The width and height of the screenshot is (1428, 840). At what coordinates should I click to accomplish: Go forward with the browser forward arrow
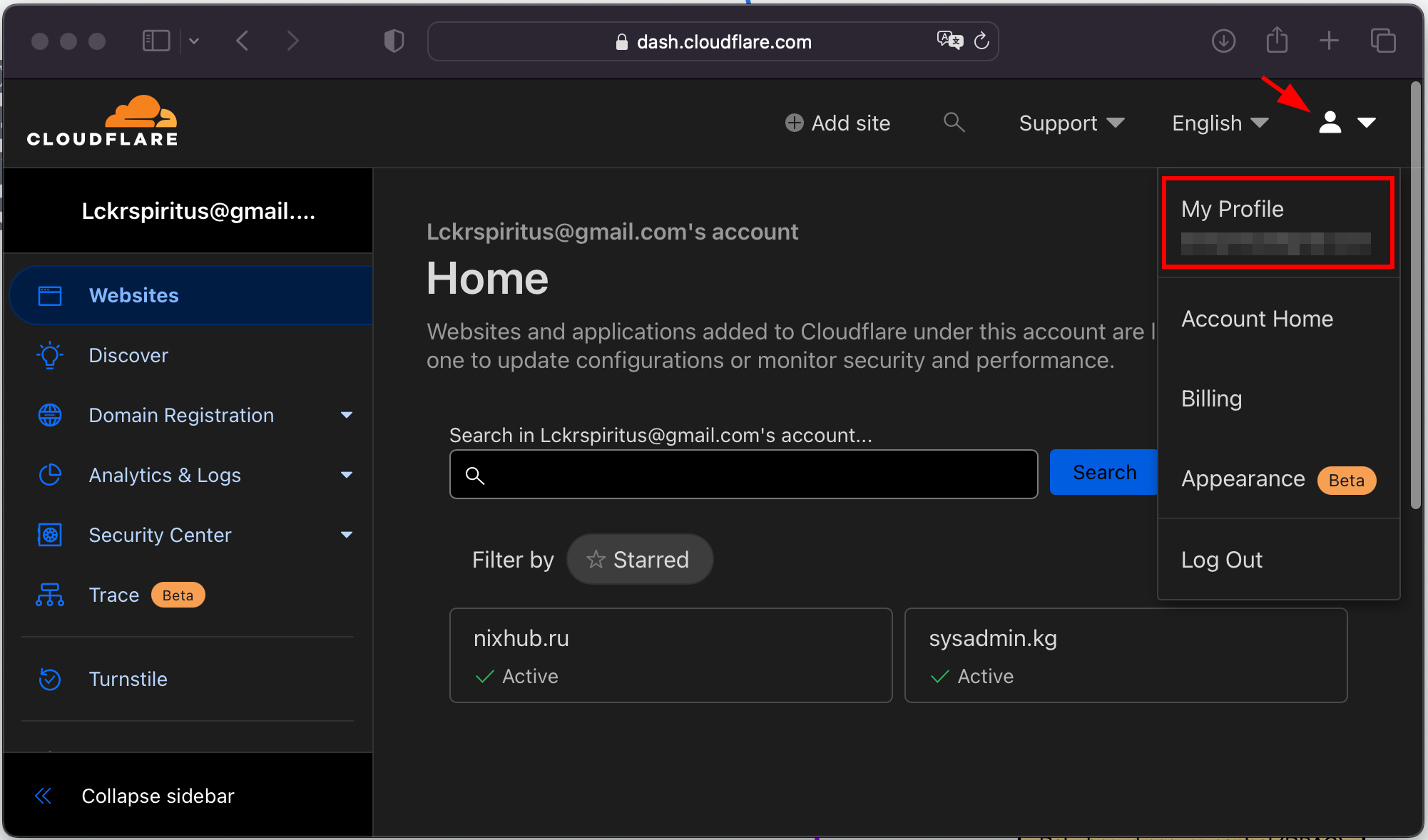coord(292,41)
